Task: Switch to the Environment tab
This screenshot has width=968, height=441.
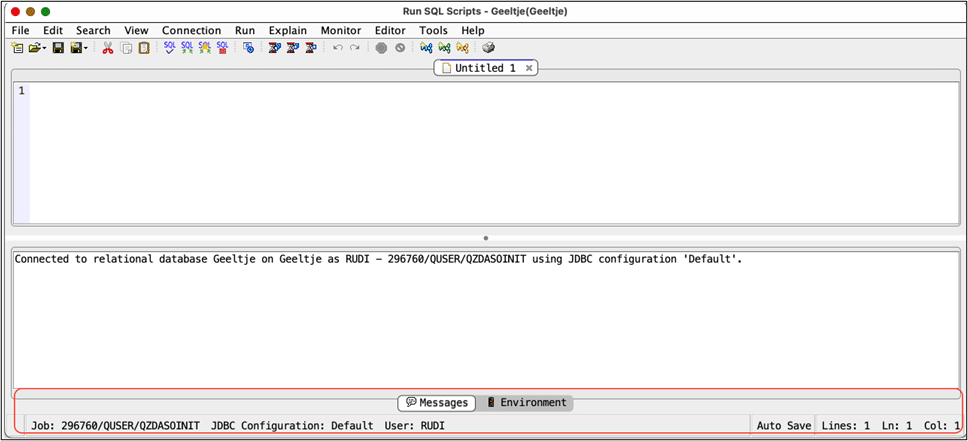Action: [527, 402]
